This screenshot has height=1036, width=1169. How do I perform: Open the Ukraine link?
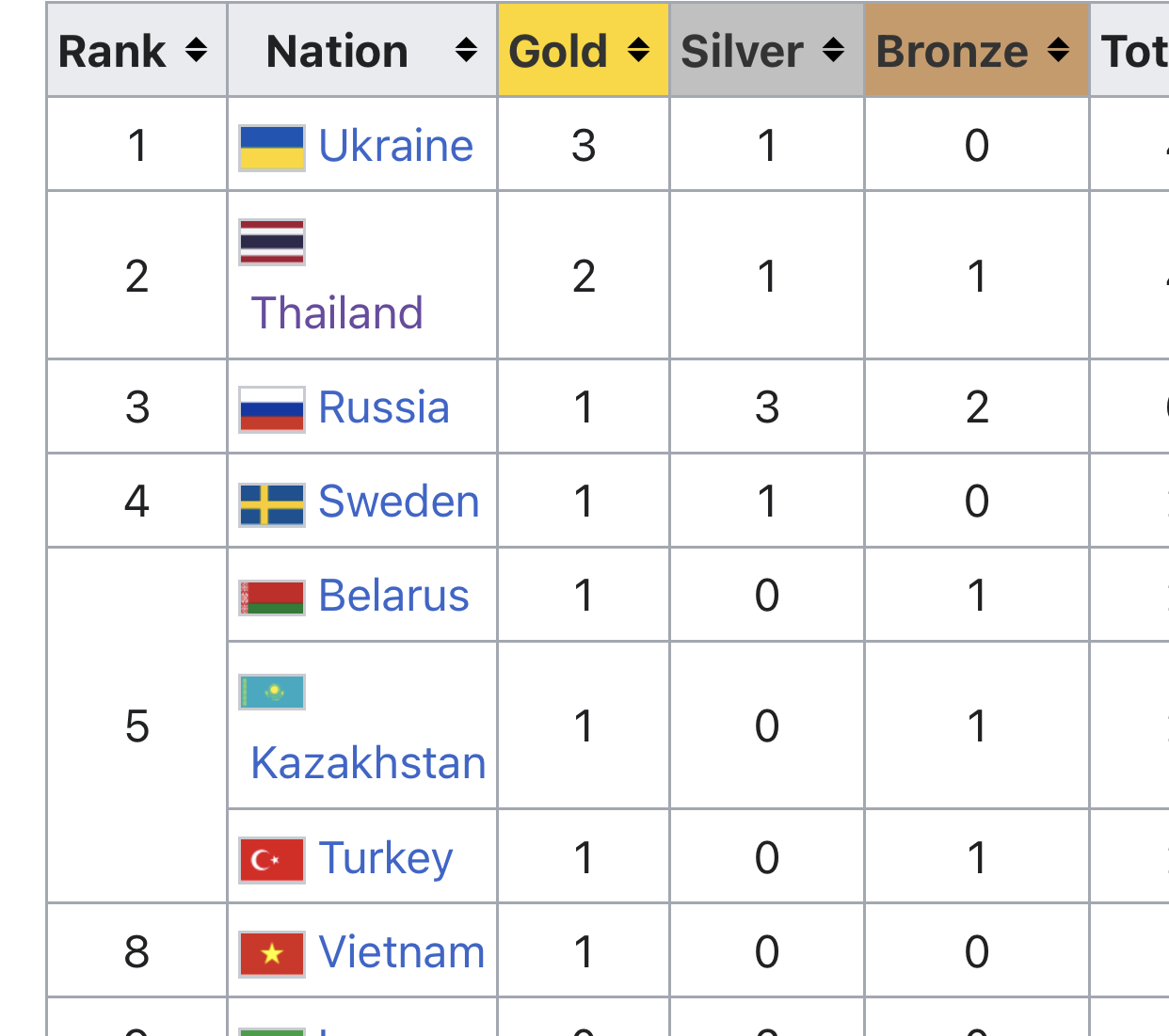coord(396,146)
